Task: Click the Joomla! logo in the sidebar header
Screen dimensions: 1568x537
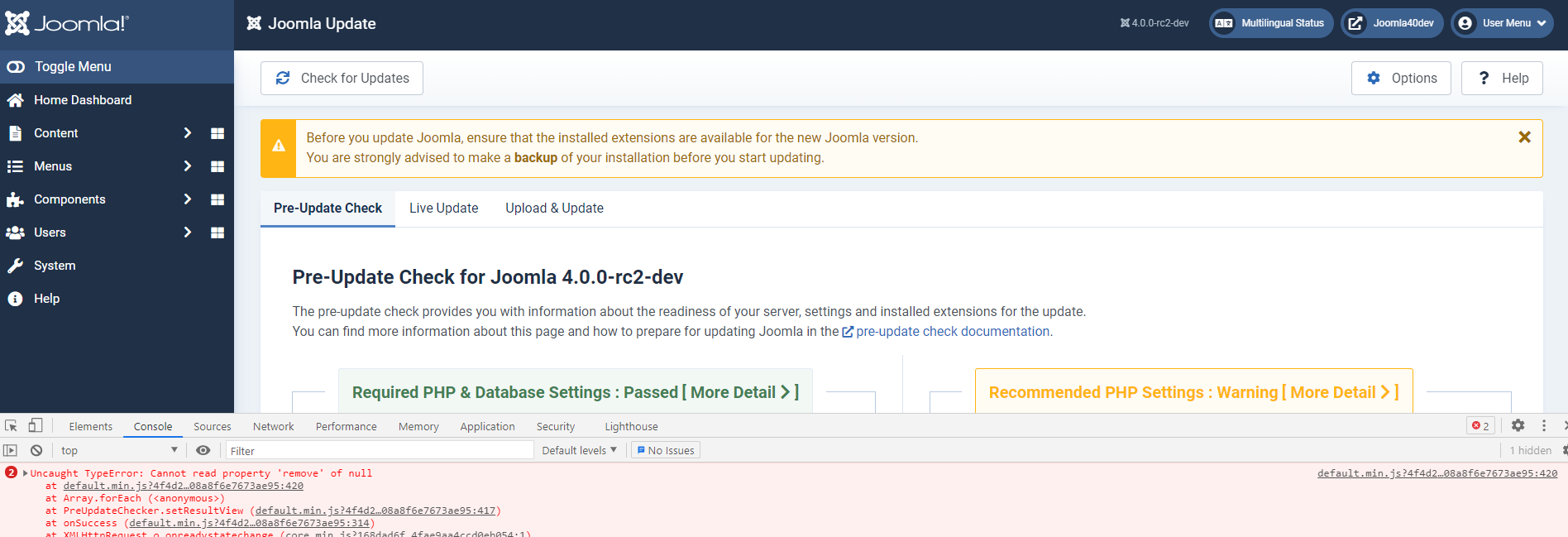Action: pyautogui.click(x=67, y=23)
